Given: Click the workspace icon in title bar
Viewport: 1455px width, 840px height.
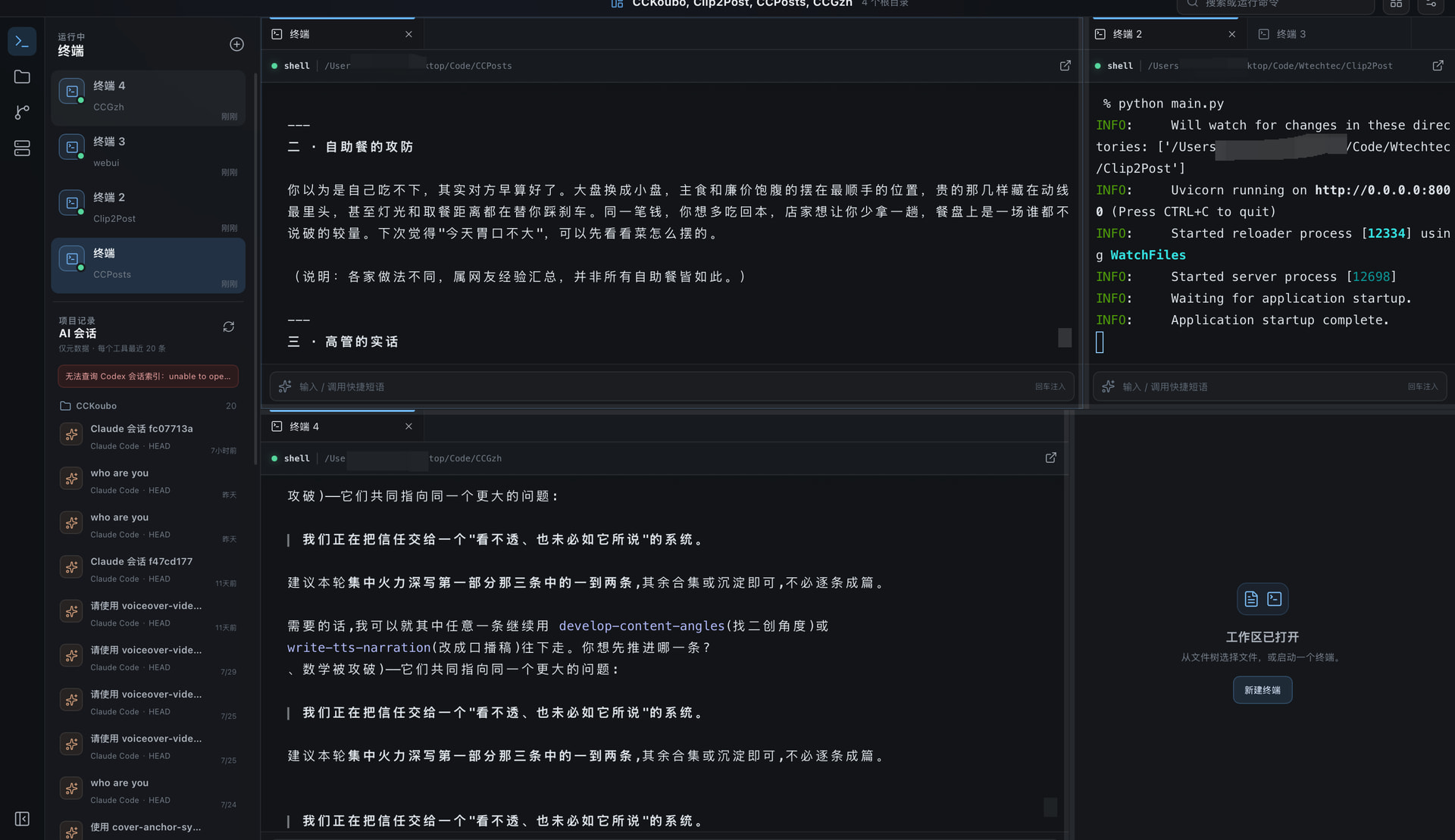Looking at the screenshot, I should [617, 4].
